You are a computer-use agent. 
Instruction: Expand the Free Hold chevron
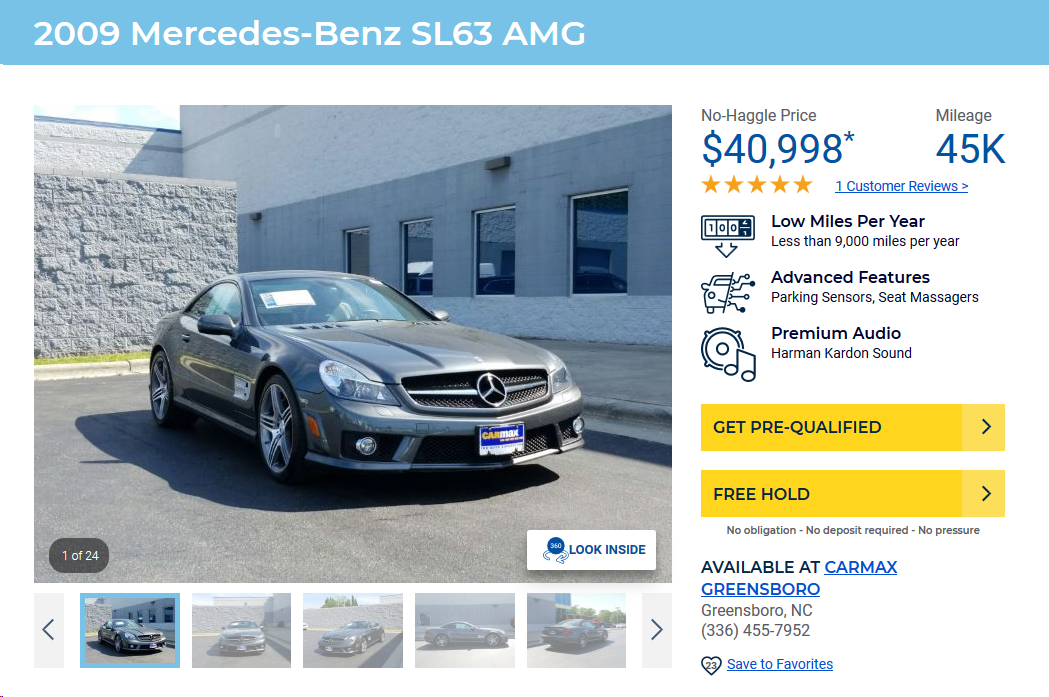(x=985, y=494)
